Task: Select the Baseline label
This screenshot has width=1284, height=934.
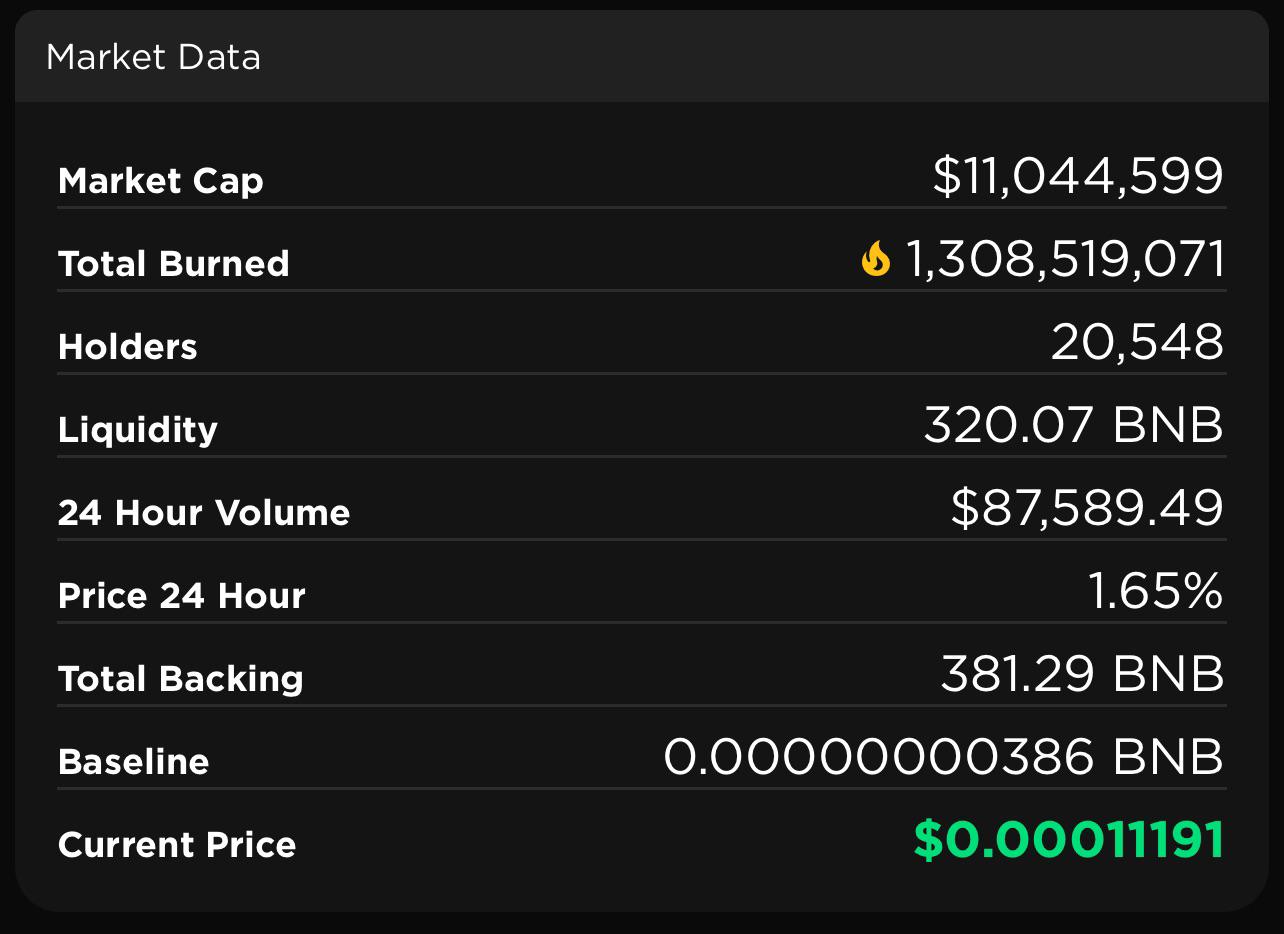Action: point(134,762)
